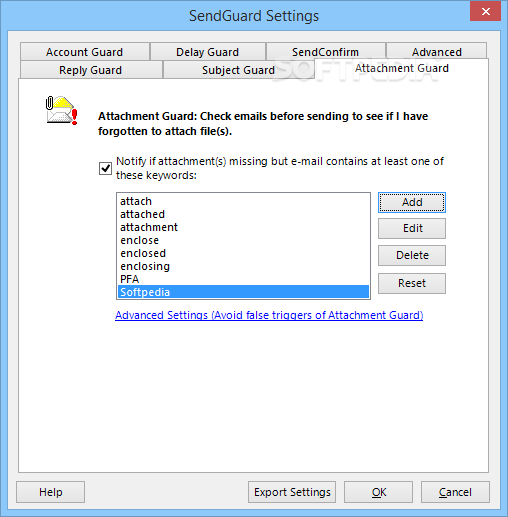Select the keyword "enclosed"
This screenshot has width=508, height=517.
(243, 253)
